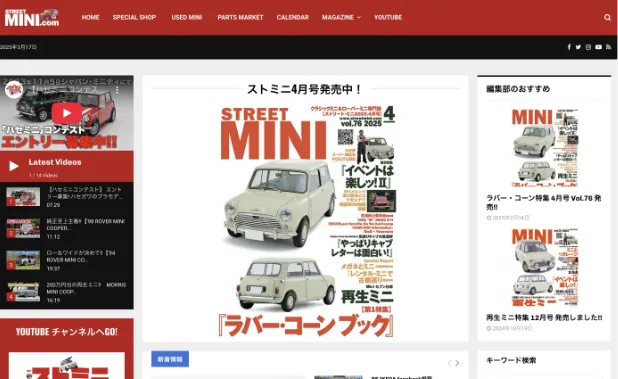The width and height of the screenshot is (618, 379).
Task: Select playlist video 3 '94 ROVER MINI thumbnail
Action: (x=23, y=260)
